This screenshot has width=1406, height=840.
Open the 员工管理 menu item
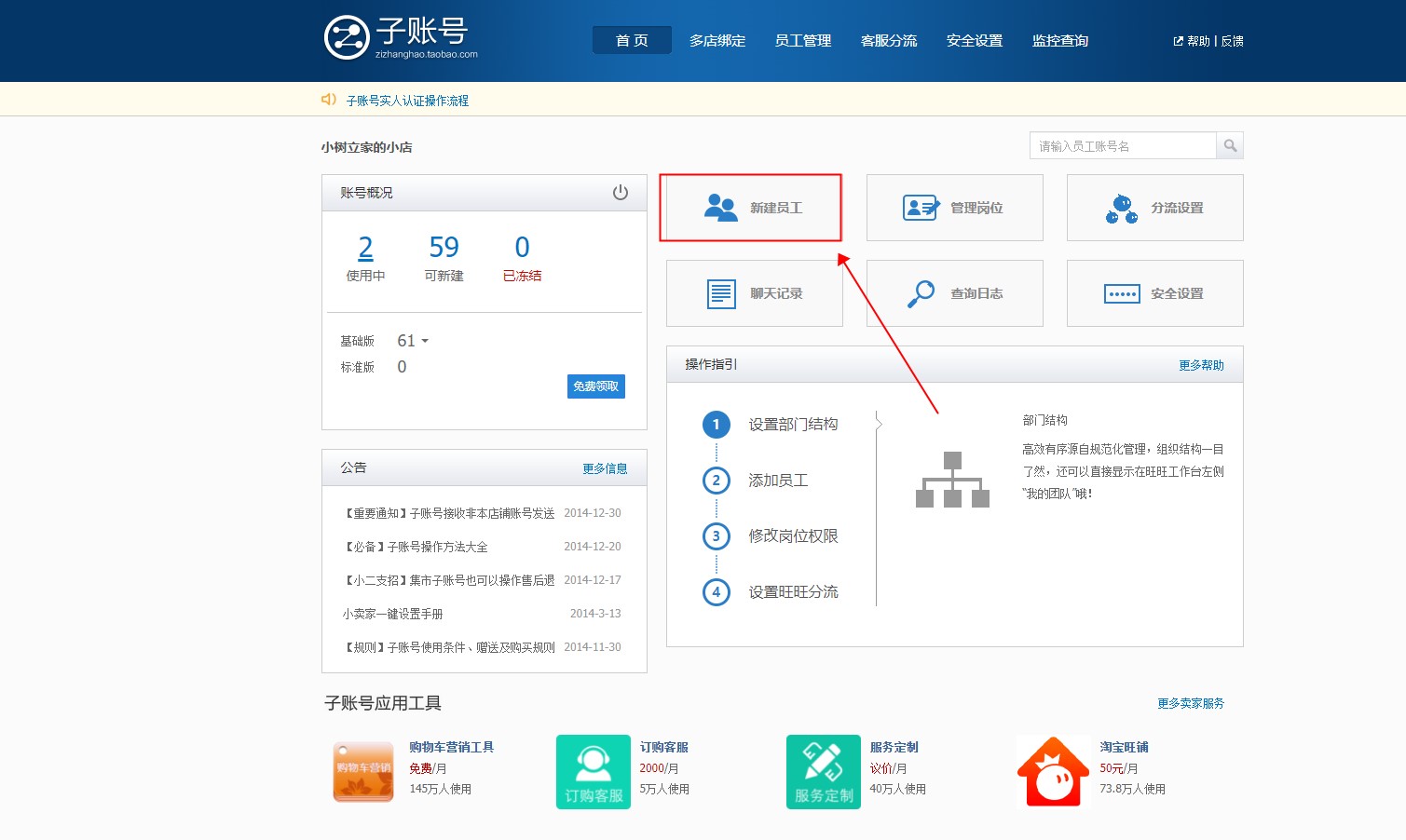[802, 41]
